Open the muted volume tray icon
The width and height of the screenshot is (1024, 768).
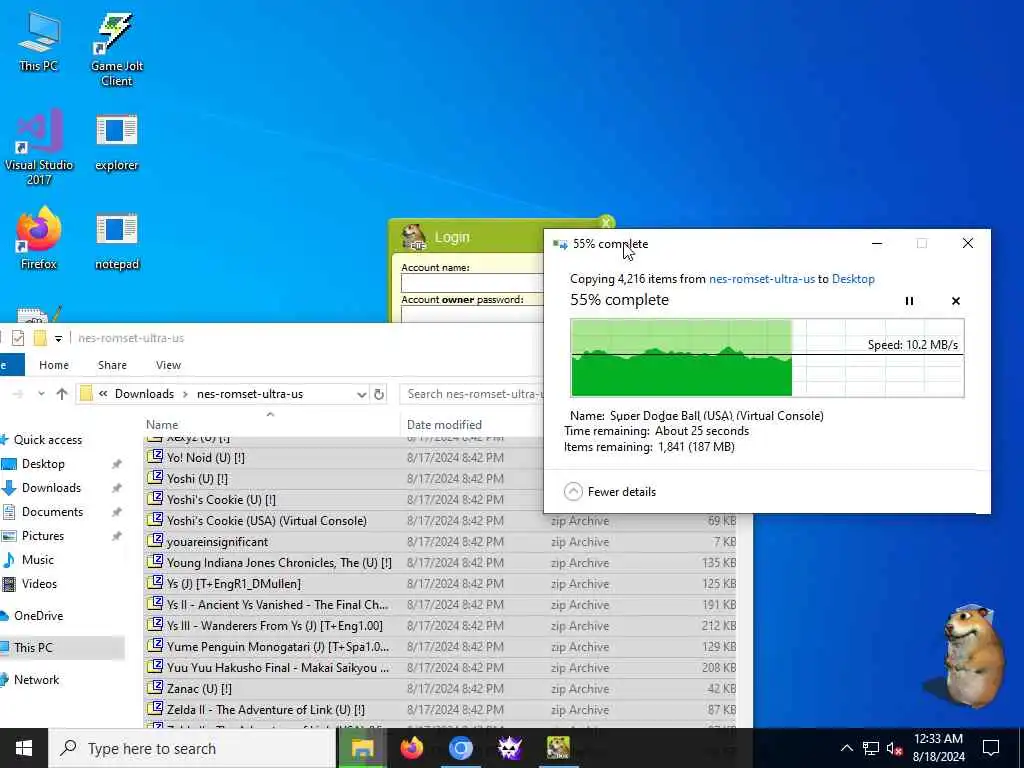895,748
